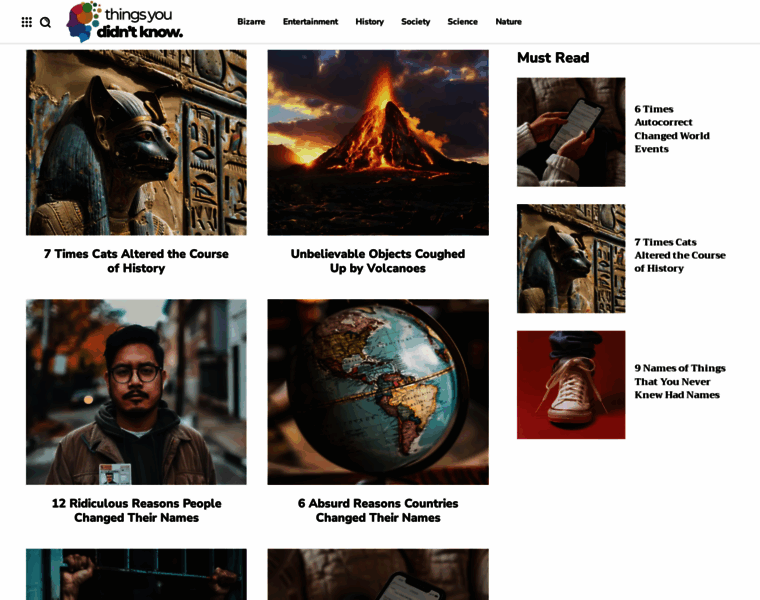Screen dimensions: 760x600
Task: Select Entertainment in the navigation
Action: [x=310, y=22]
